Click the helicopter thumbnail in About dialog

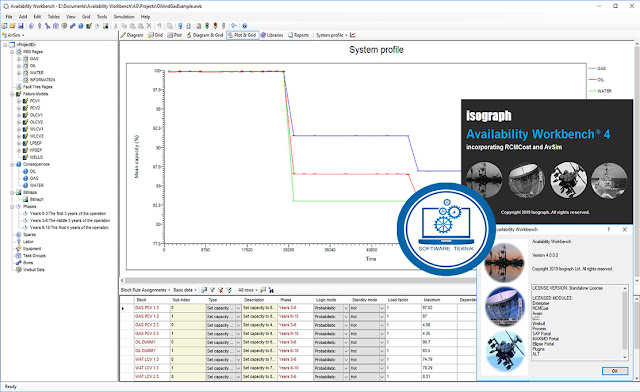click(x=504, y=350)
